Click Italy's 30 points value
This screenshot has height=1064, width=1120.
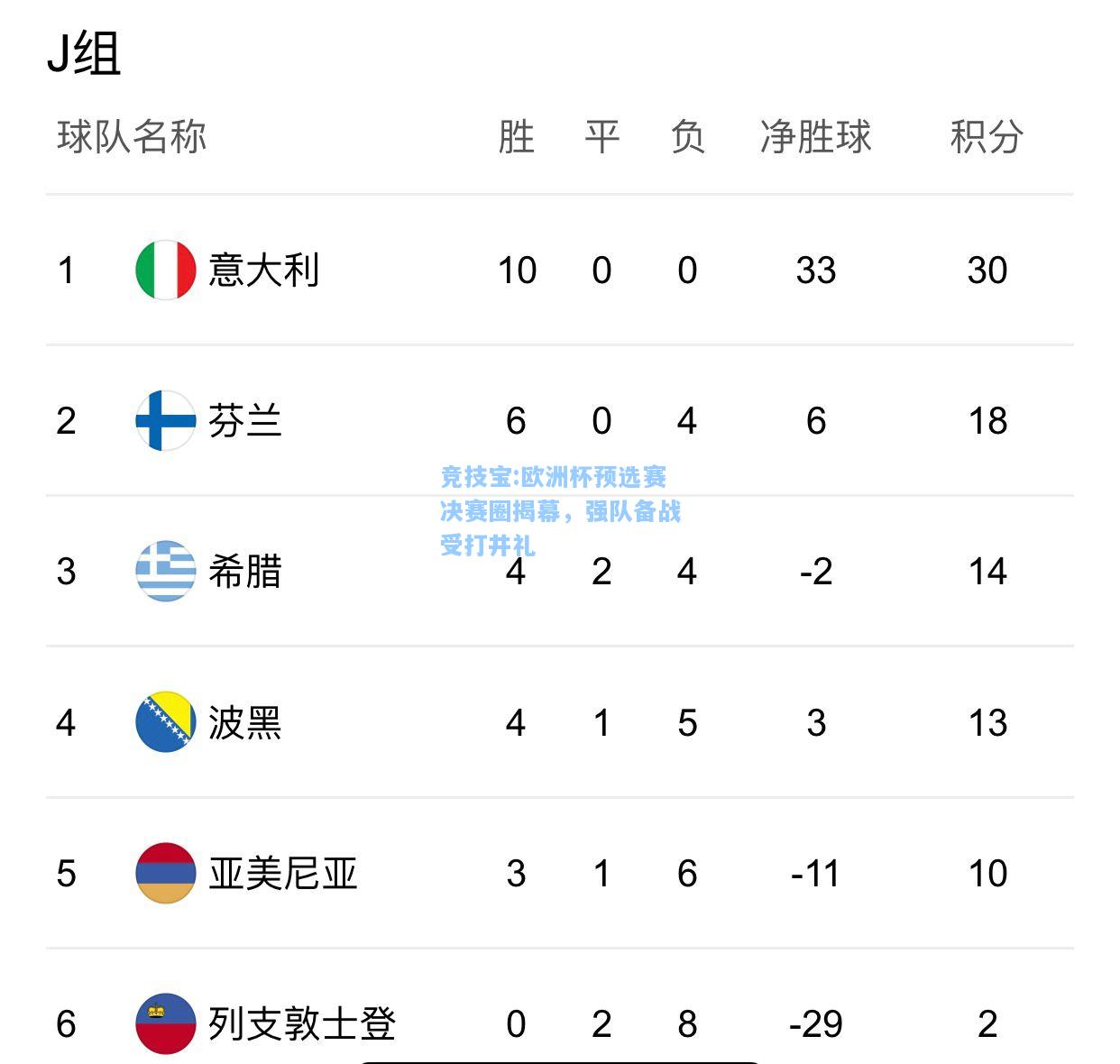tap(987, 270)
